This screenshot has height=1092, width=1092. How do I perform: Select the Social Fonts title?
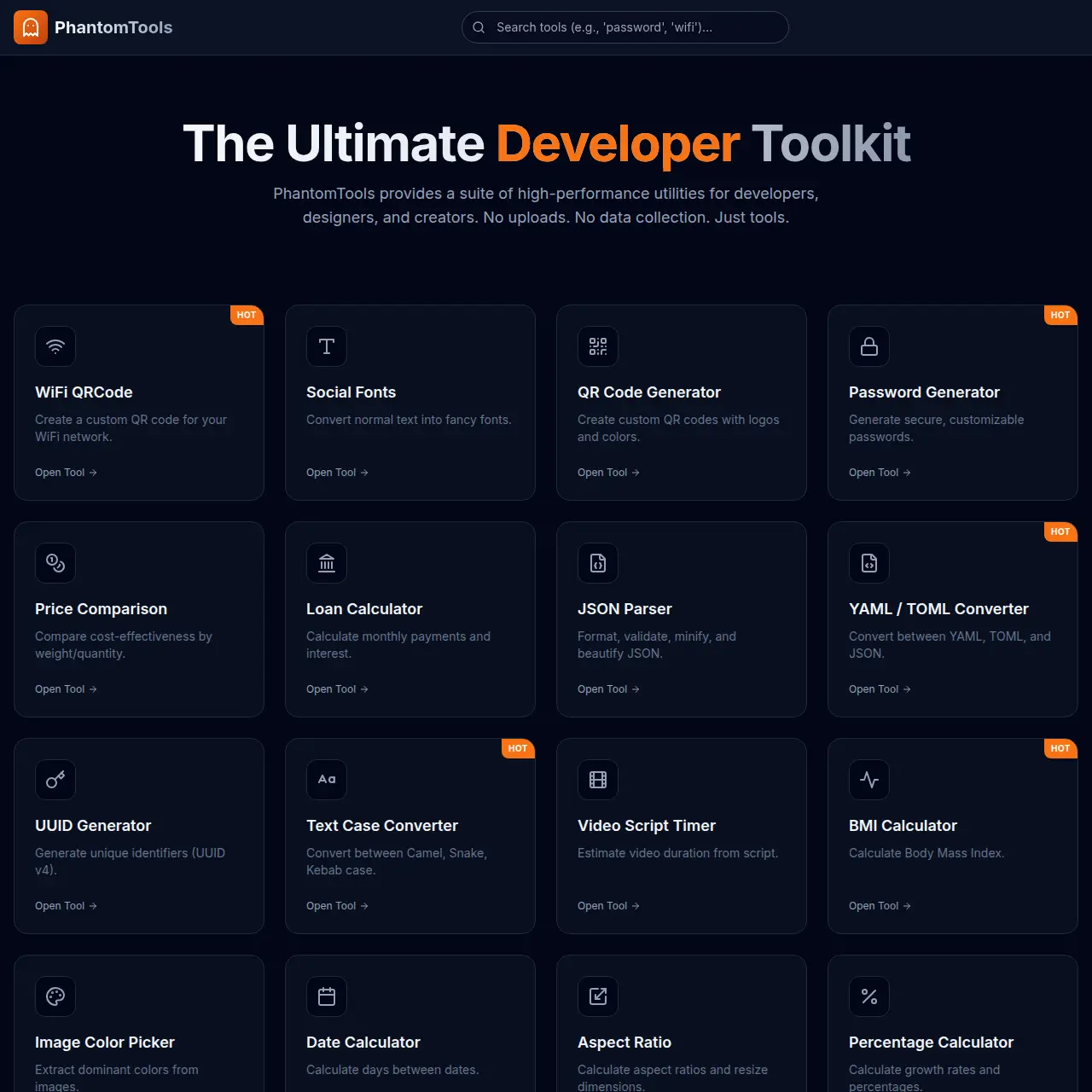[351, 392]
